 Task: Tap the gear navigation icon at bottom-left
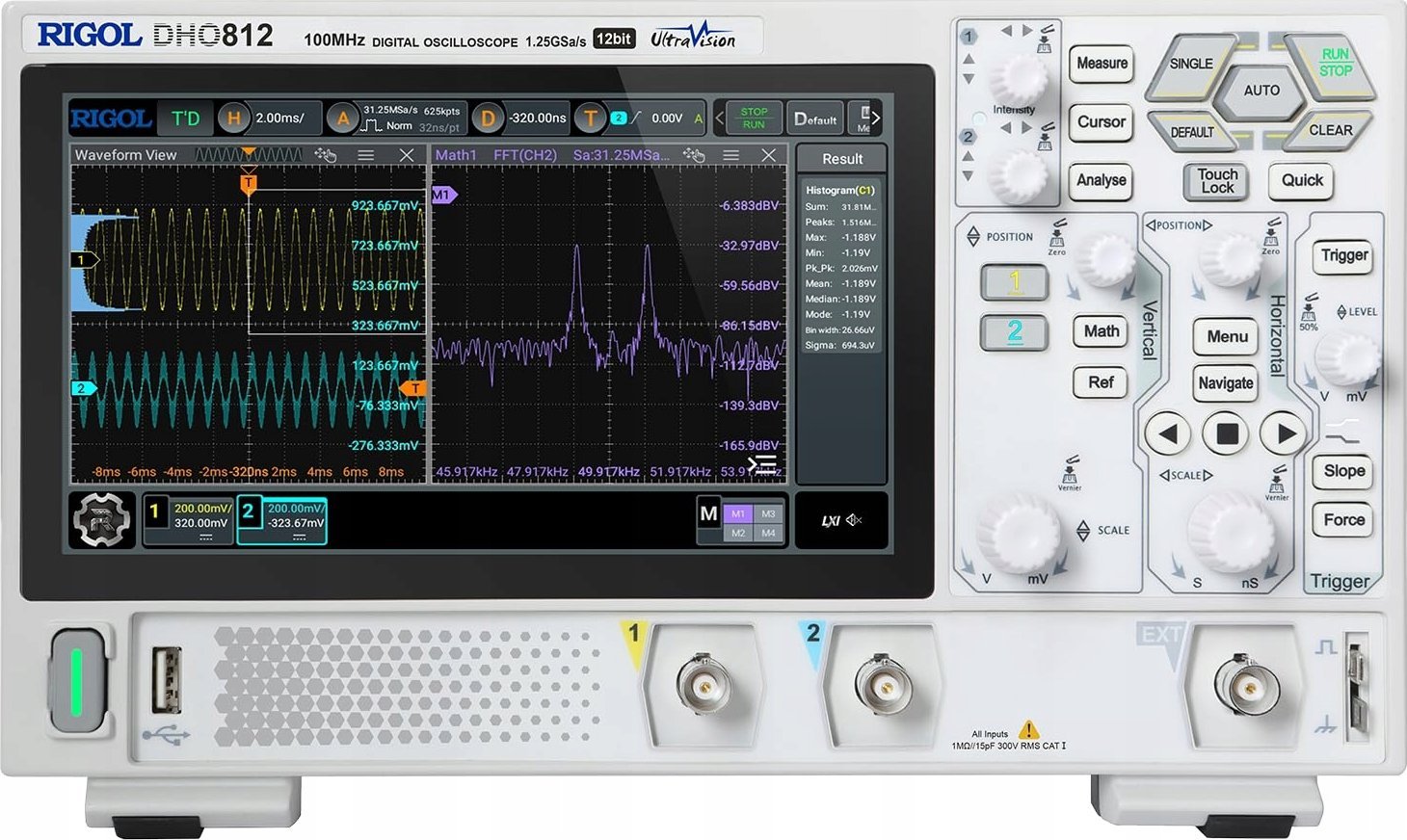(99, 517)
